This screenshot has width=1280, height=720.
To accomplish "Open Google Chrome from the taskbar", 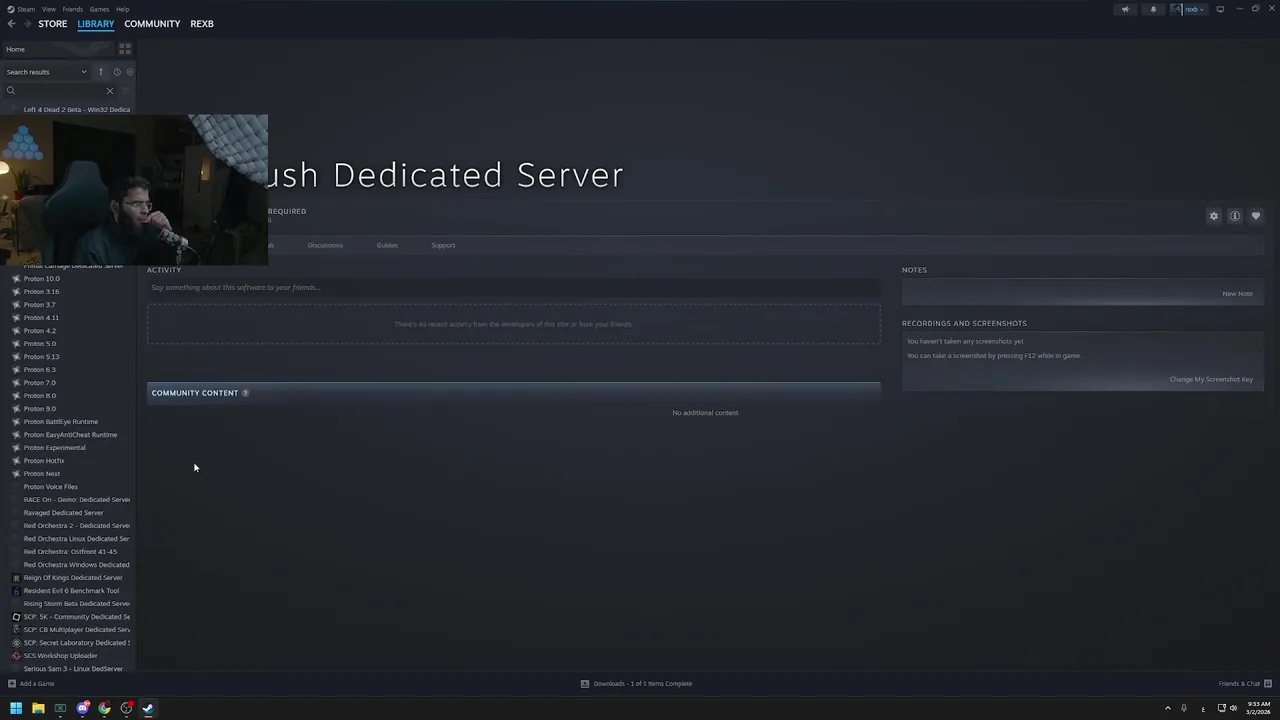I will [x=104, y=708].
